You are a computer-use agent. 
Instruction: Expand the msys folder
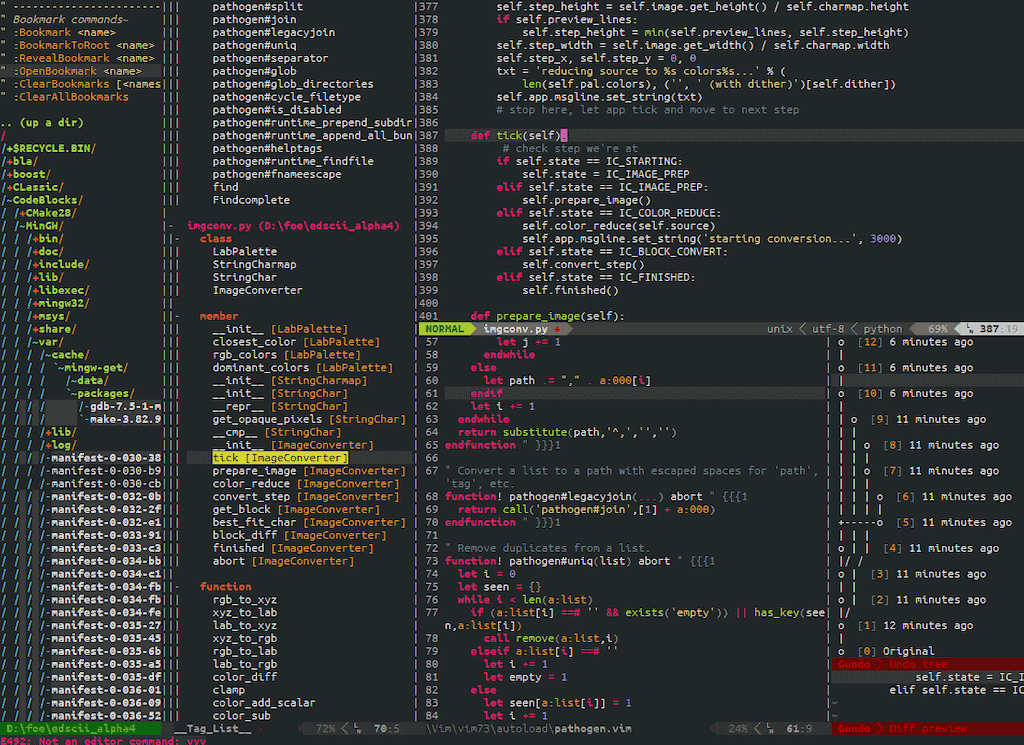[54, 316]
